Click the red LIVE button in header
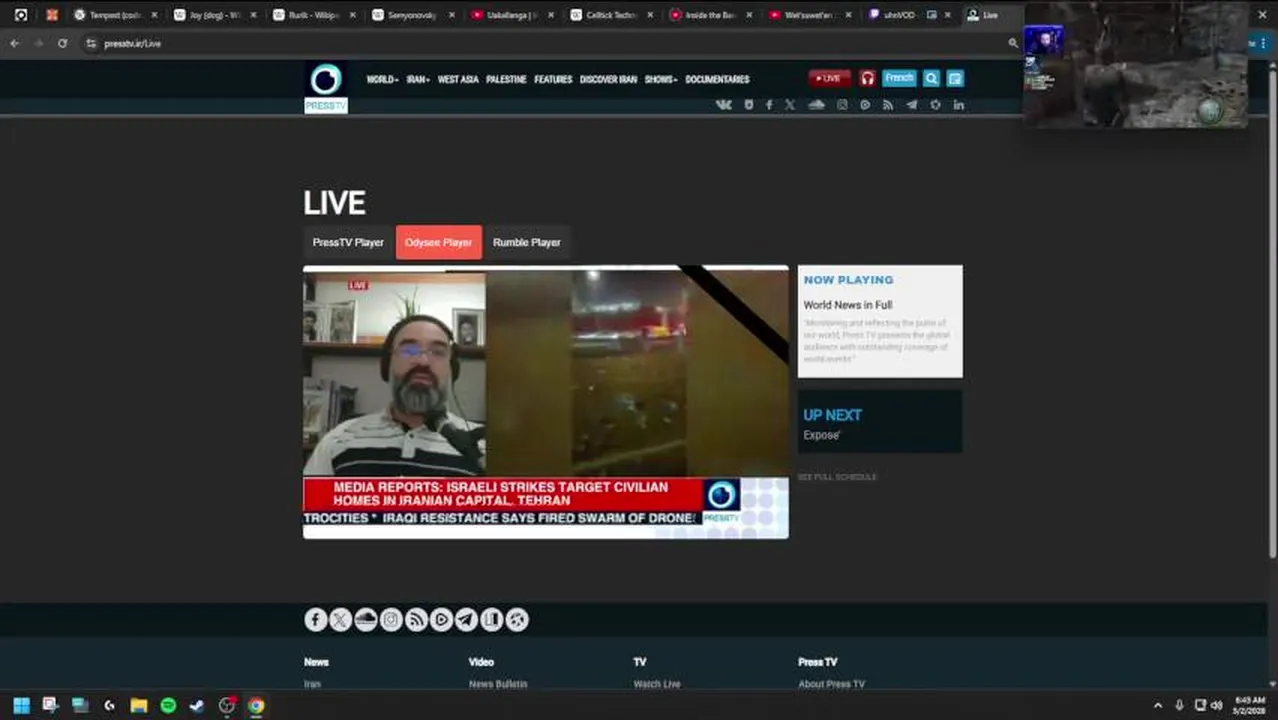 point(830,78)
